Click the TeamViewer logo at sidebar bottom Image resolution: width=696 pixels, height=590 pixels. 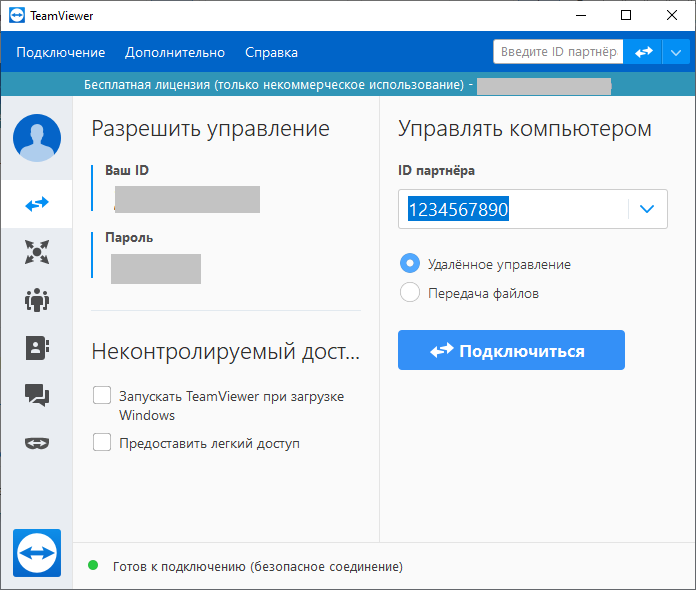[x=37, y=553]
